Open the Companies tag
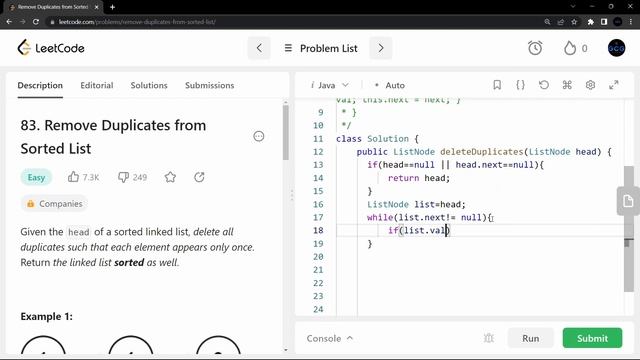Image resolution: width=640 pixels, height=360 pixels. click(x=54, y=204)
